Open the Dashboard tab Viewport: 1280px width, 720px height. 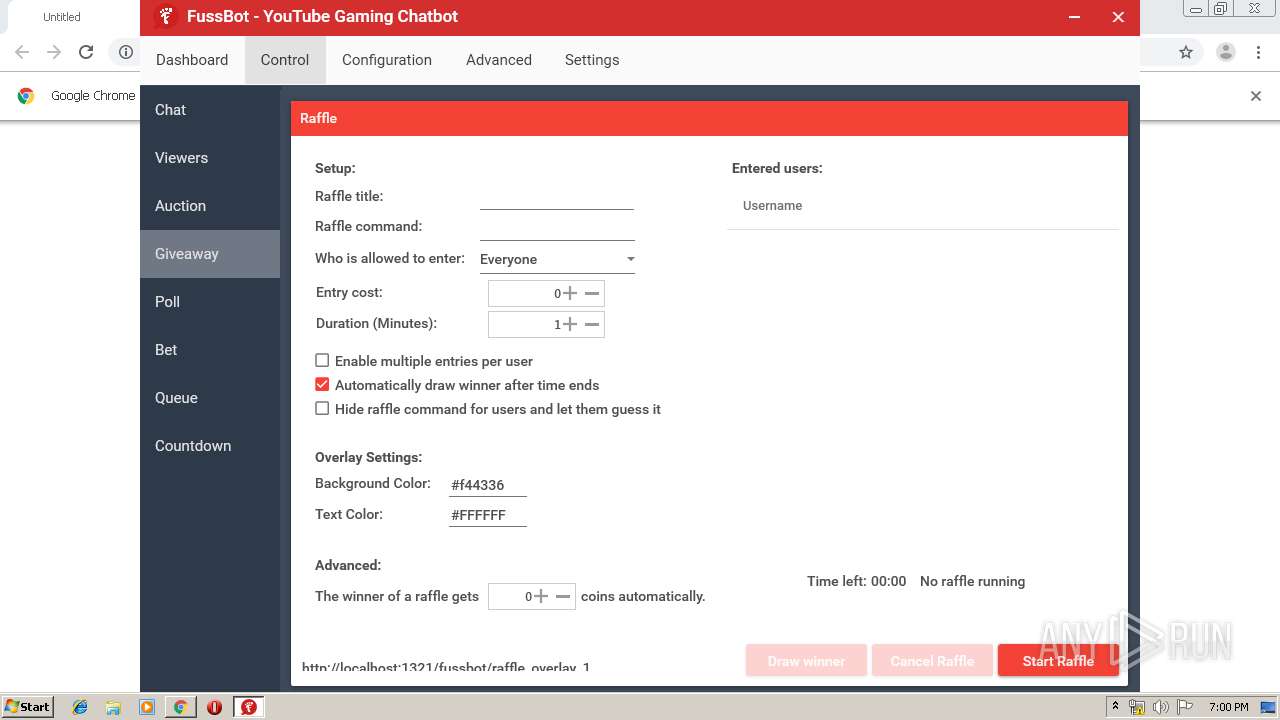[192, 60]
